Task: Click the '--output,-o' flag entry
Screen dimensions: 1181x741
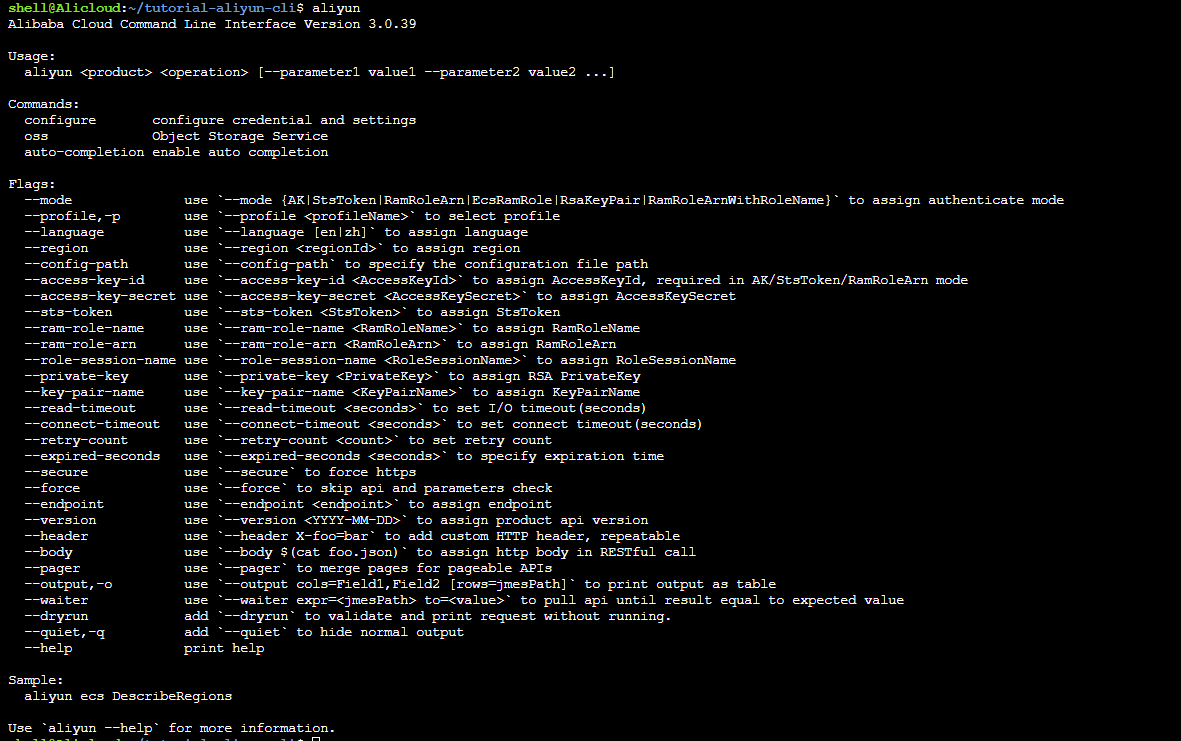Action: (68, 584)
